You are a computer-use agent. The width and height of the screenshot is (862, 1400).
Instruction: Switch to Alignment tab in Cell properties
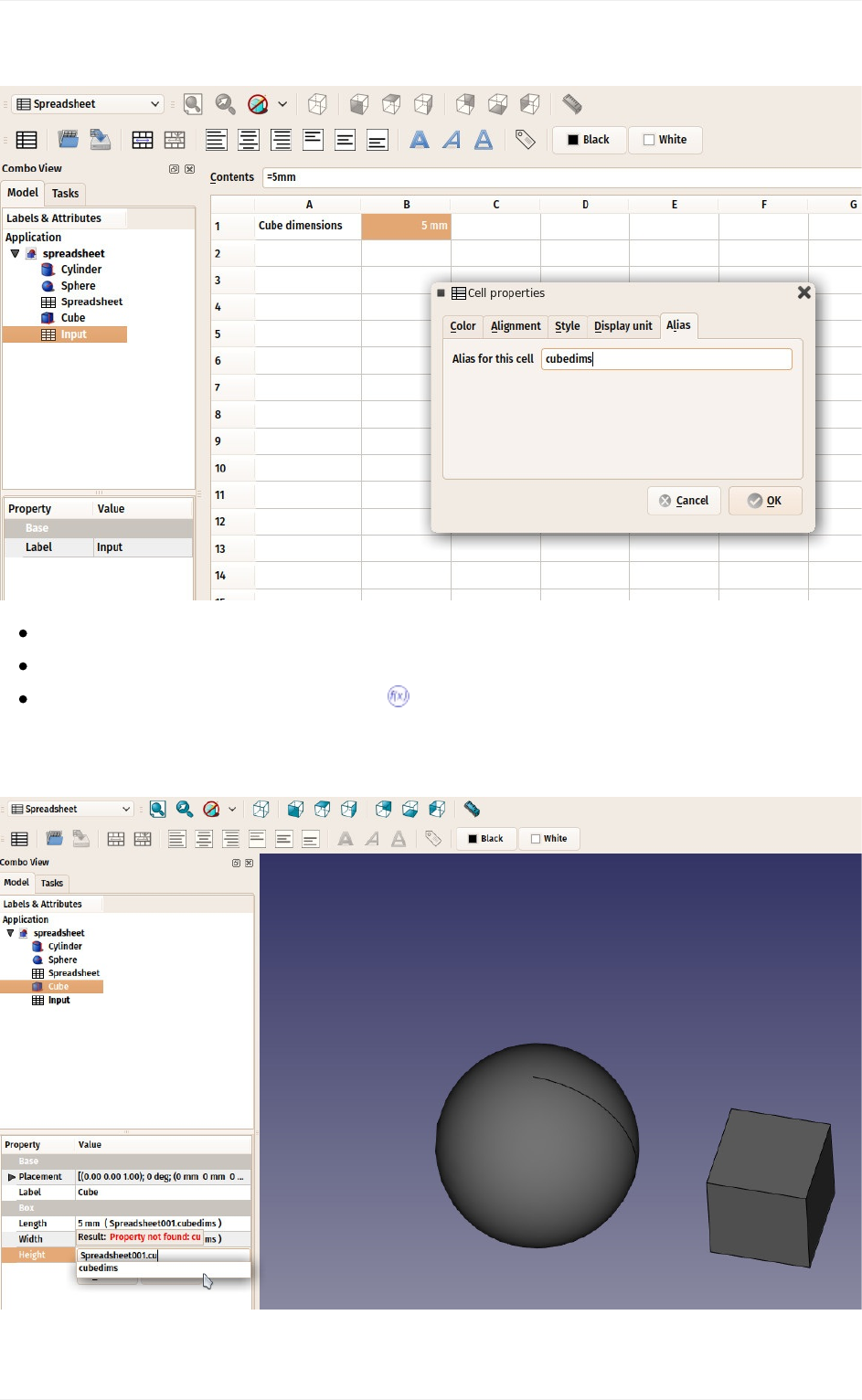pos(516,326)
